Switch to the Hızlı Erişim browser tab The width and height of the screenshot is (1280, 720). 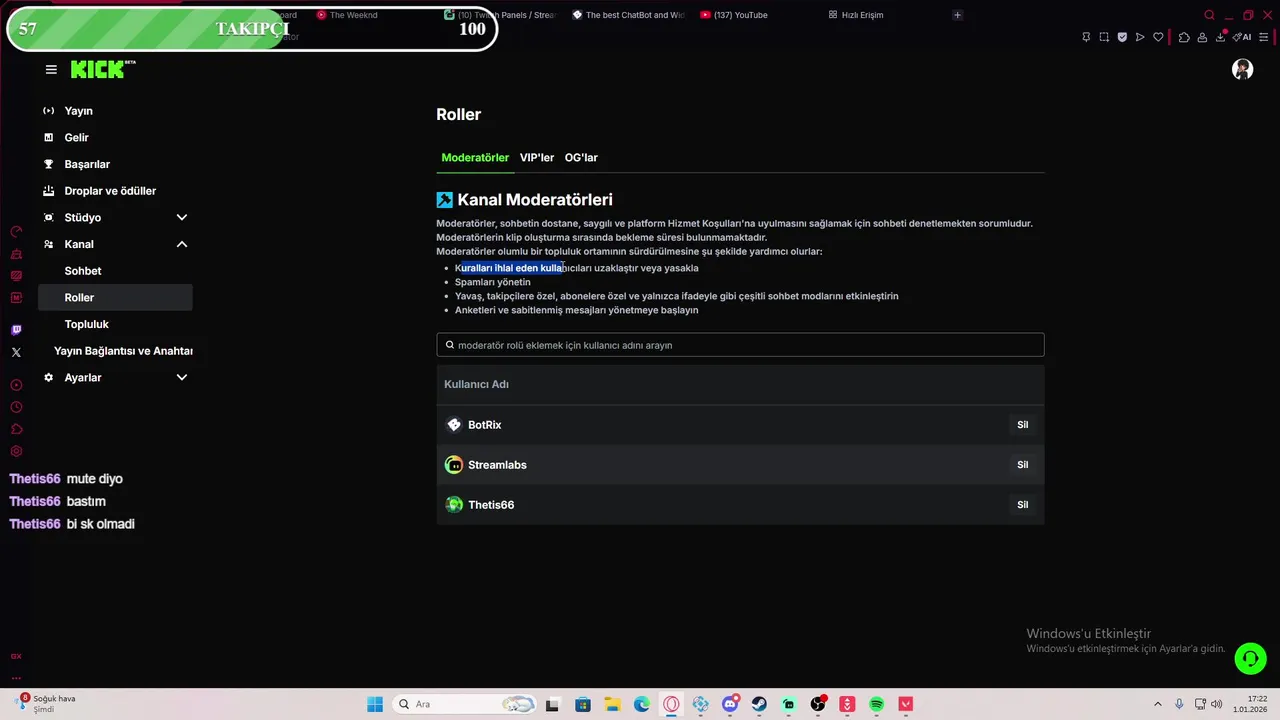coord(857,15)
